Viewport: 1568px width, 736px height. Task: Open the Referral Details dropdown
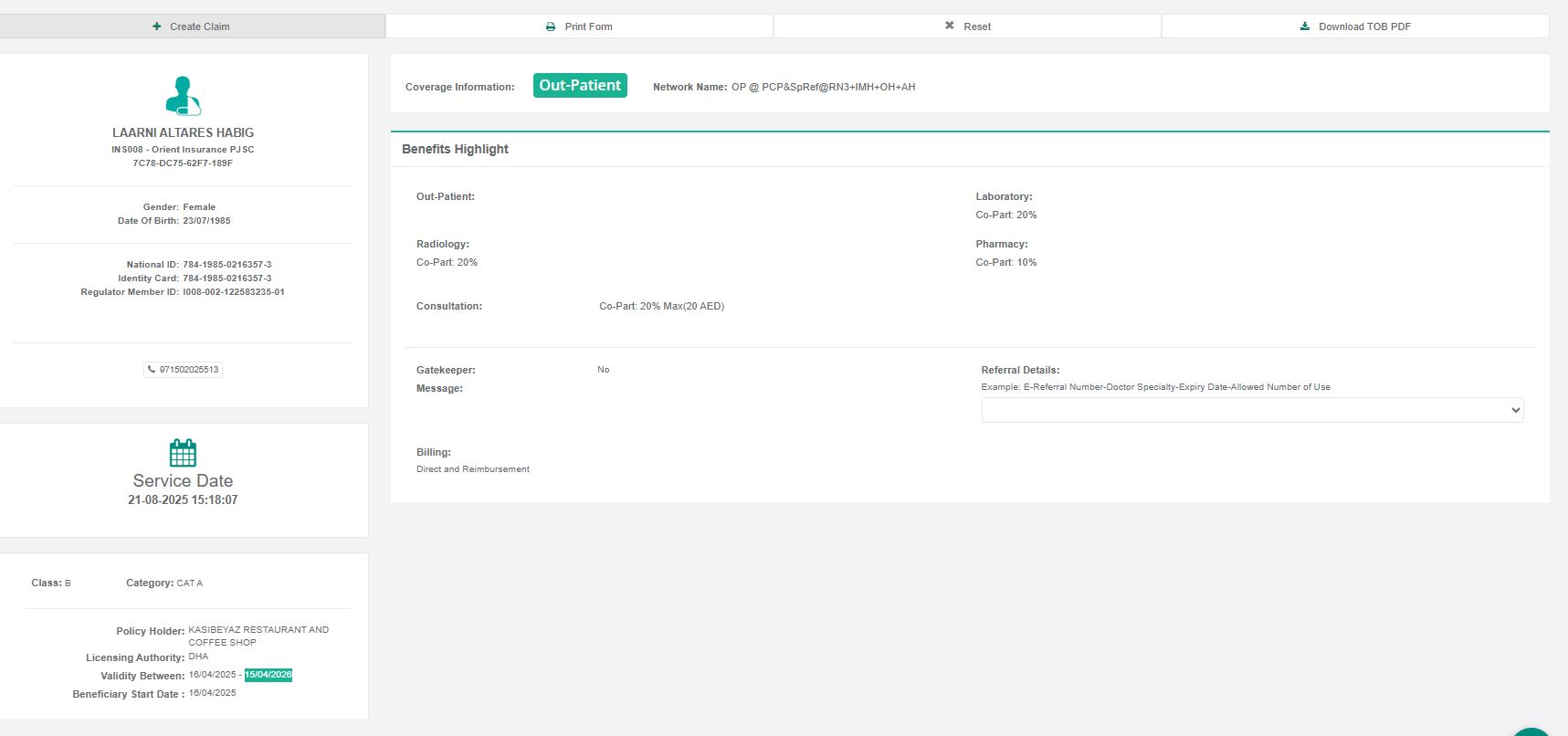(1252, 410)
